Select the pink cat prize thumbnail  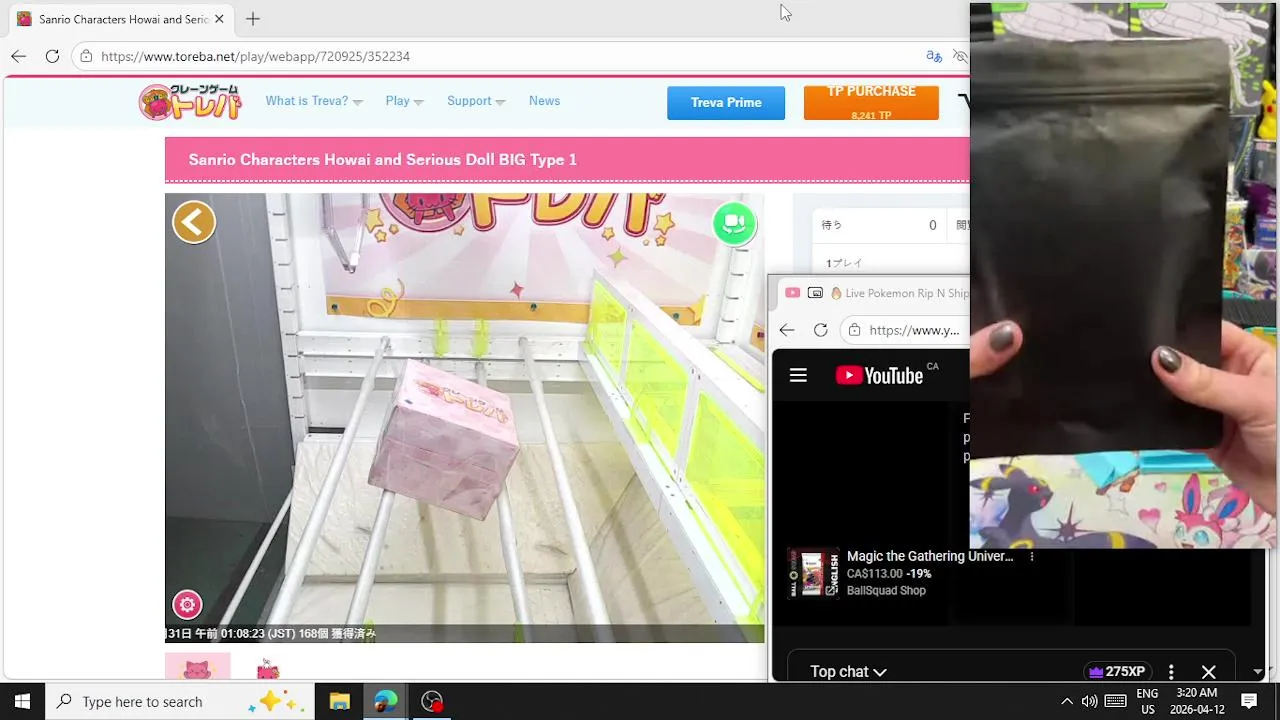pyautogui.click(x=197, y=666)
